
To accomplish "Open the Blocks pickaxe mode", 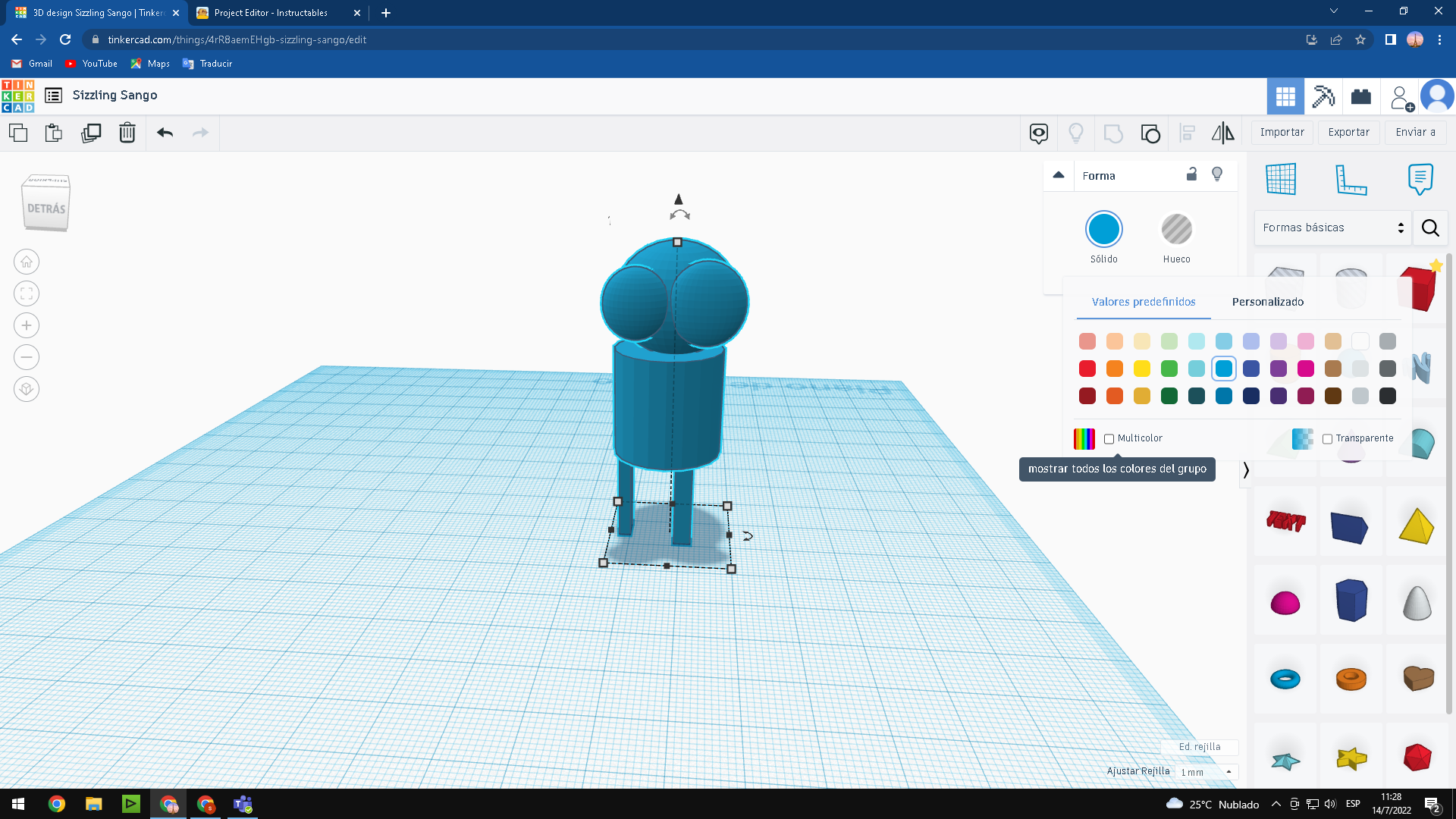I will [x=1323, y=96].
